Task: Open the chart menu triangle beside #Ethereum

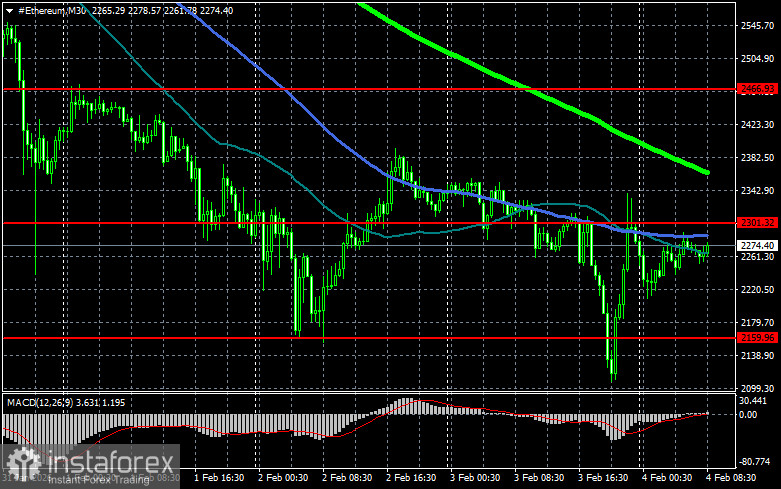Action: click(x=9, y=10)
